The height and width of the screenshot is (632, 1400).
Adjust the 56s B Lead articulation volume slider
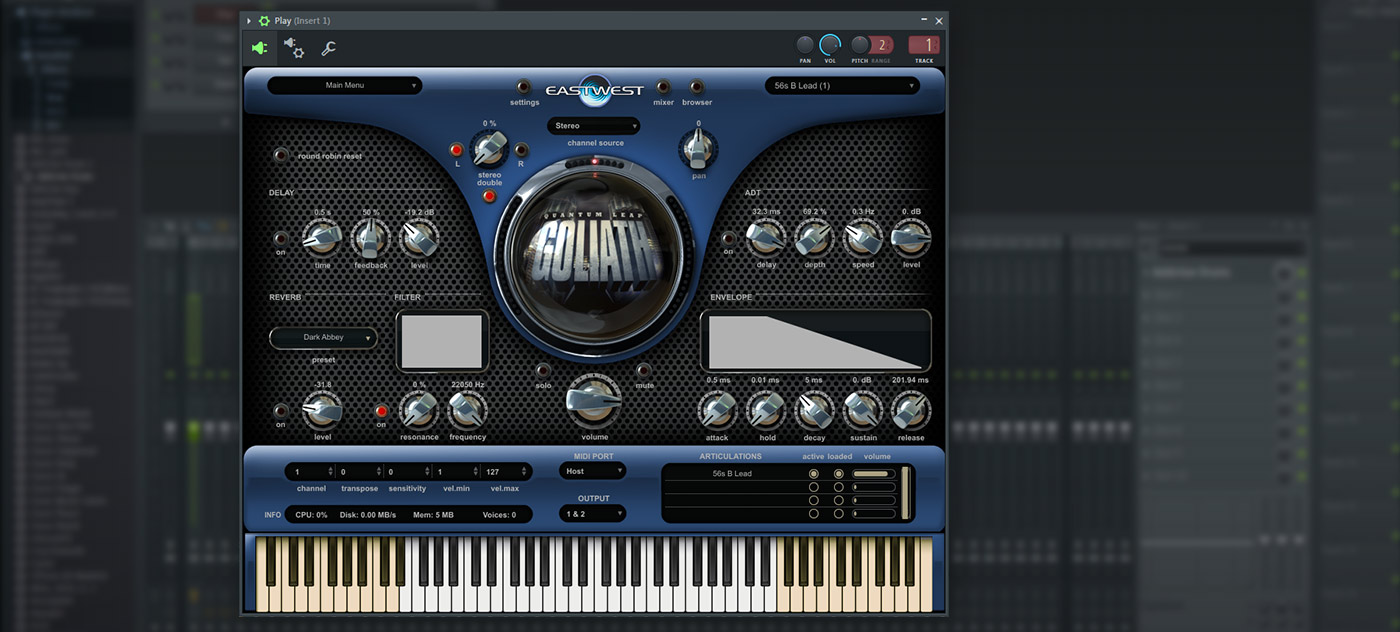point(874,474)
